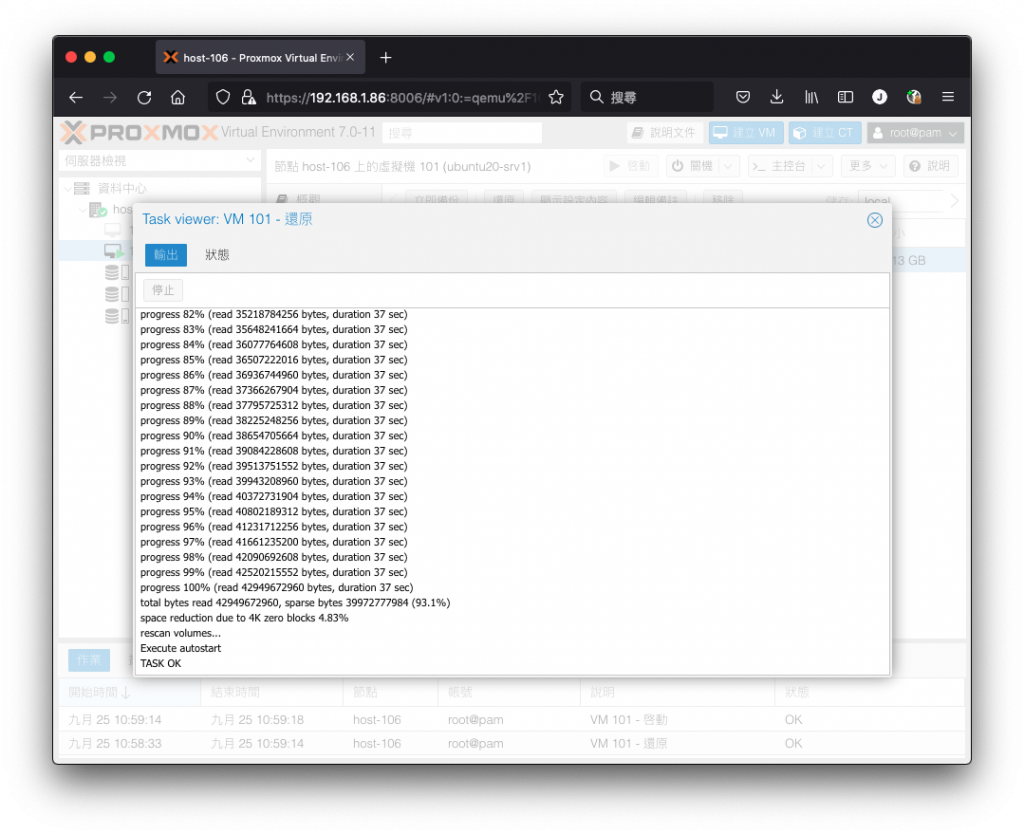1024x834 pixels.
Task: Click the 'space reduction due to 4K' line
Action: 244,618
